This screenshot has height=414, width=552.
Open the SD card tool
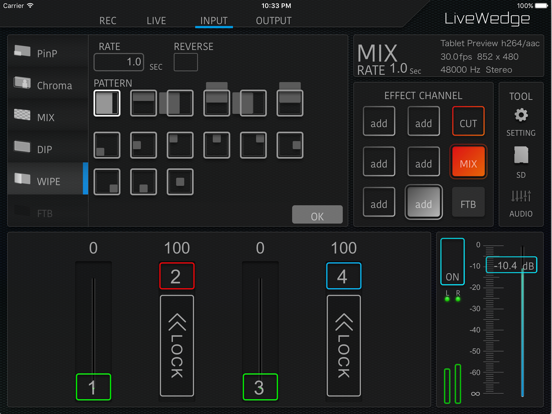[x=521, y=162]
